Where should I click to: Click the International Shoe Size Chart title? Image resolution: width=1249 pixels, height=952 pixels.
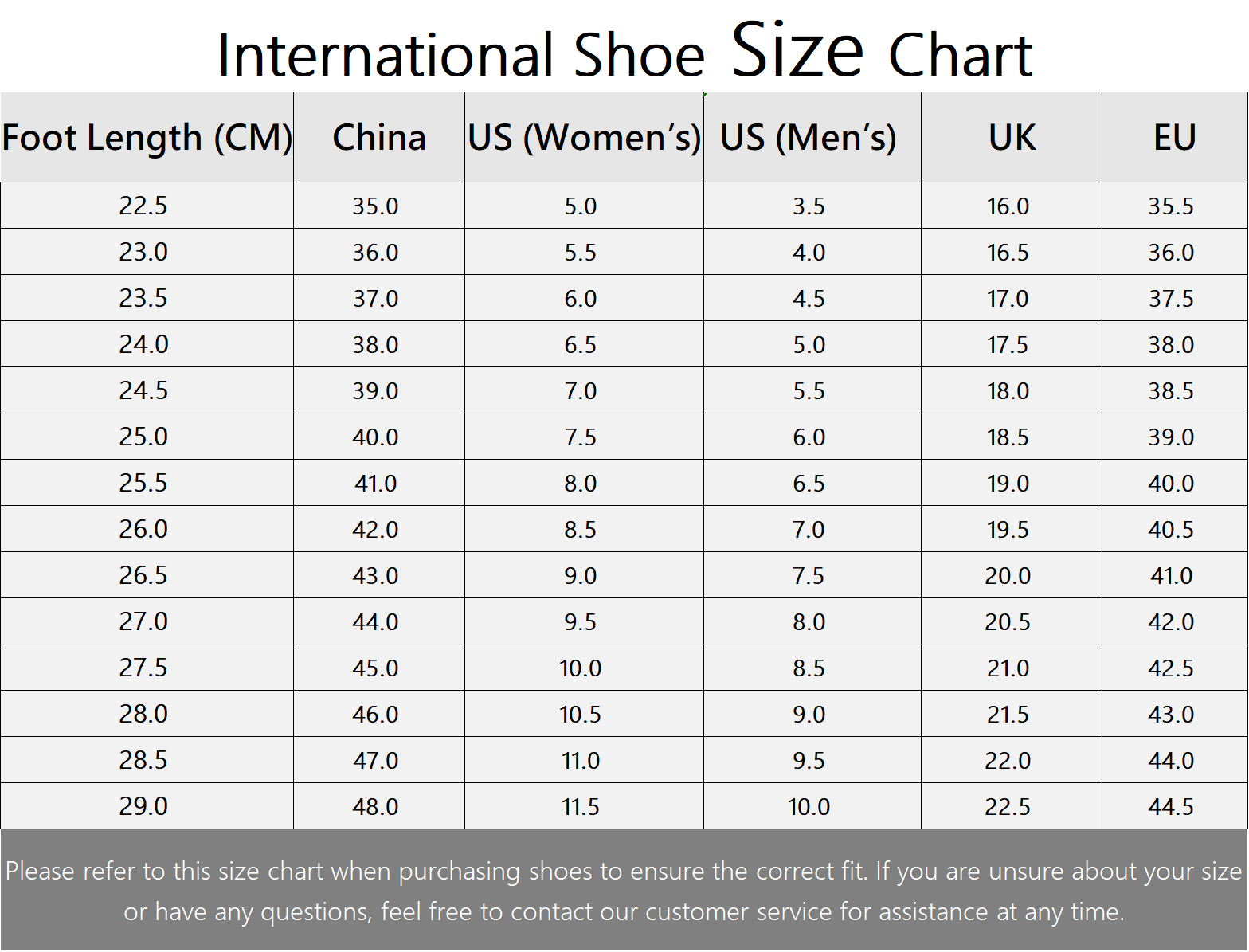point(624,51)
